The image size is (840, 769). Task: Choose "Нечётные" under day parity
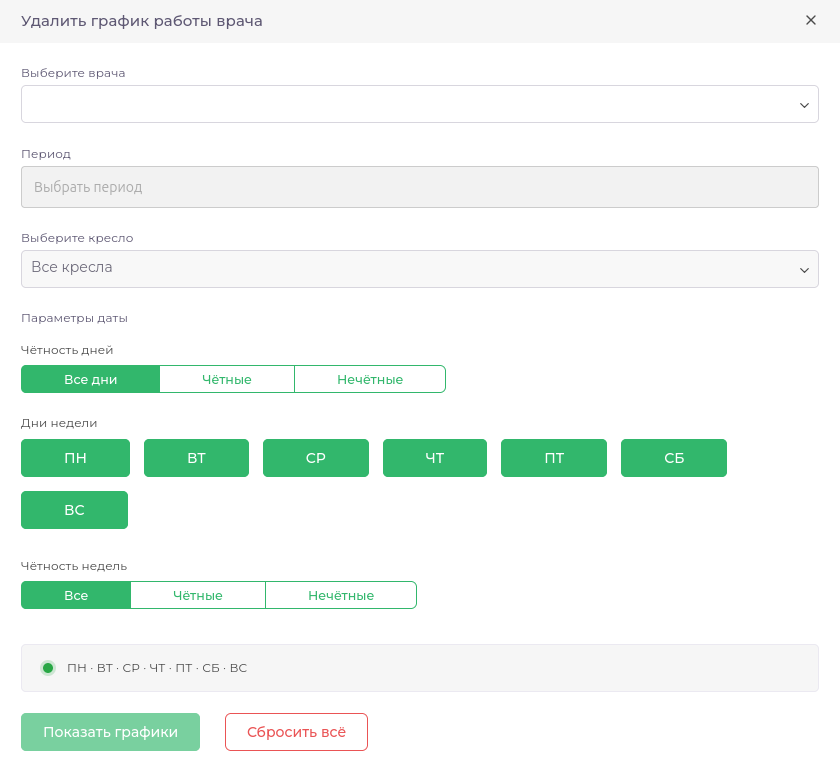pos(370,379)
